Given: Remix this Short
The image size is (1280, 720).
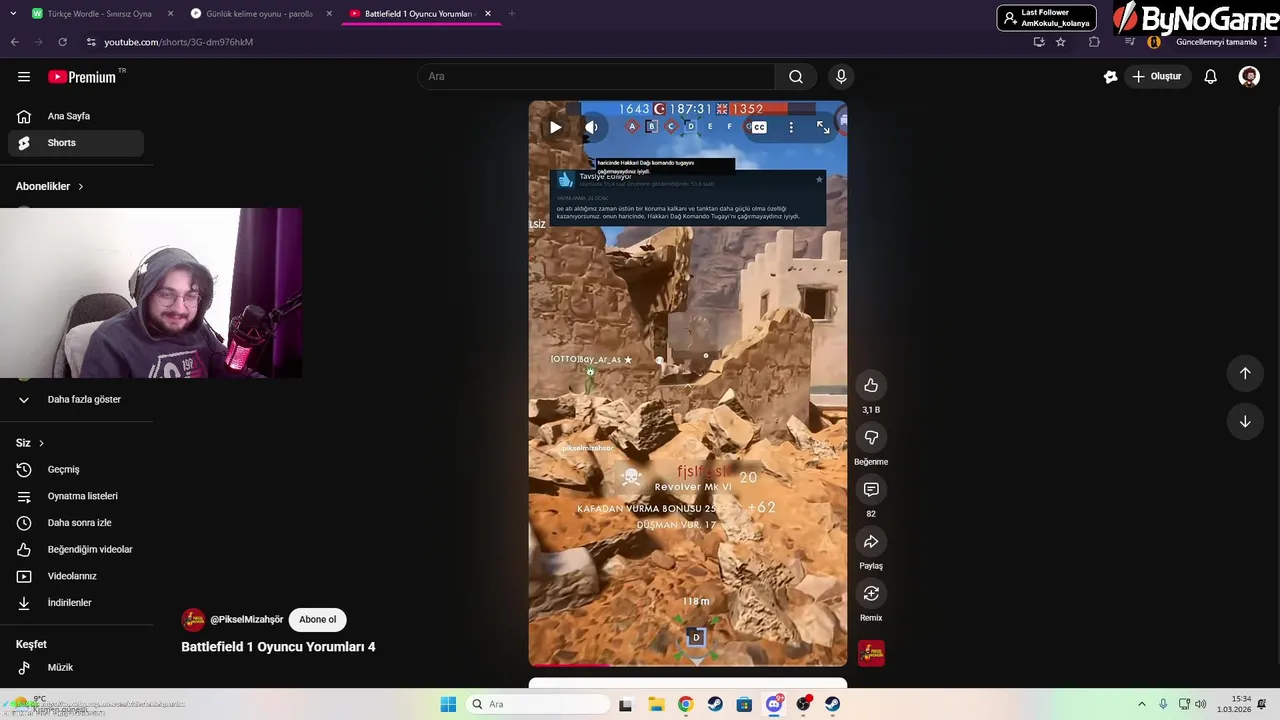Looking at the screenshot, I should 871,594.
